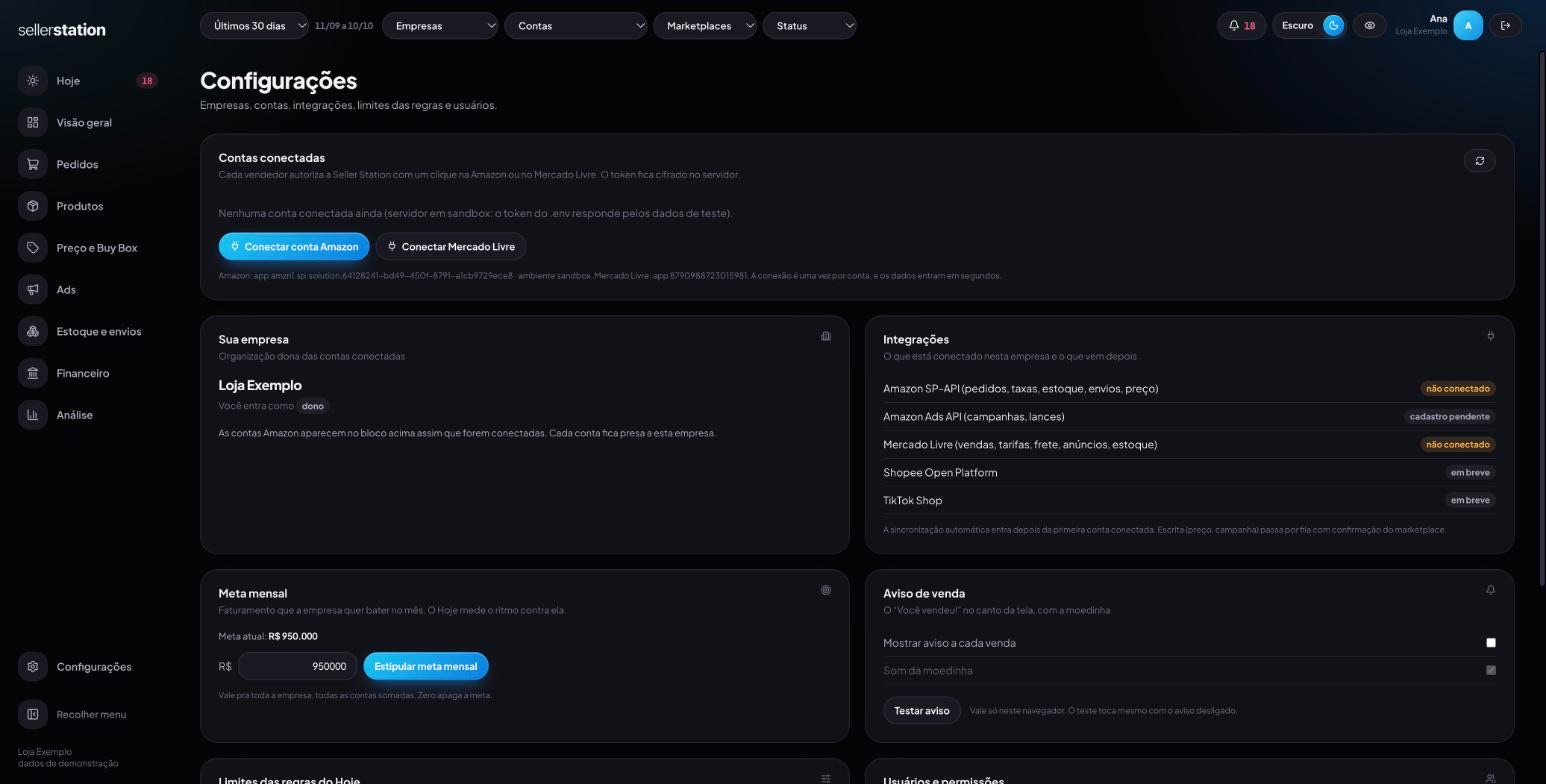Screen dimensions: 1546x784
Task: Click the "cadastro pendente" badge for Amazon Ads API
Action: click(1450, 417)
